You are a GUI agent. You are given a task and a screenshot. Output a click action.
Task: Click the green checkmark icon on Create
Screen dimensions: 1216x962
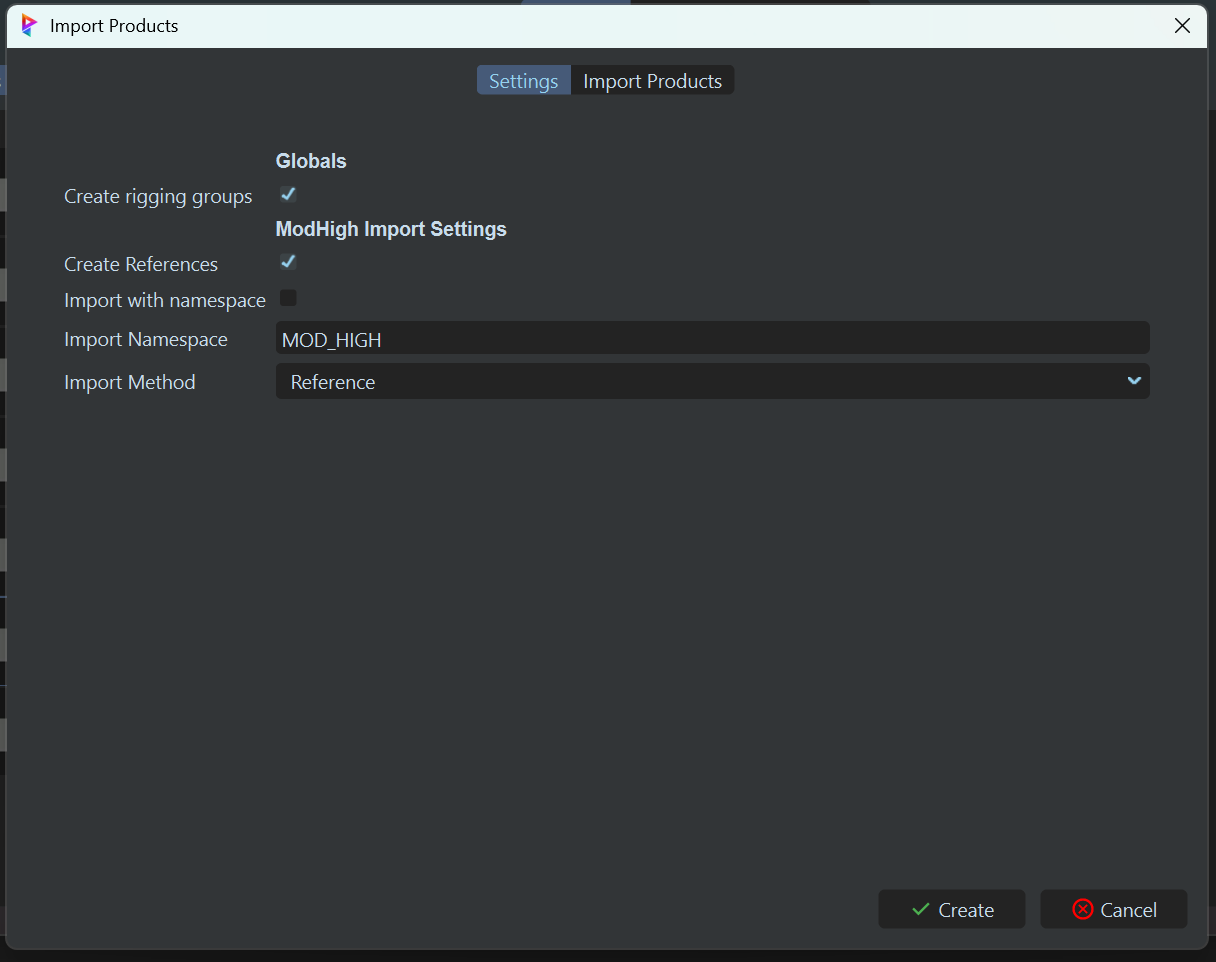[x=921, y=910]
